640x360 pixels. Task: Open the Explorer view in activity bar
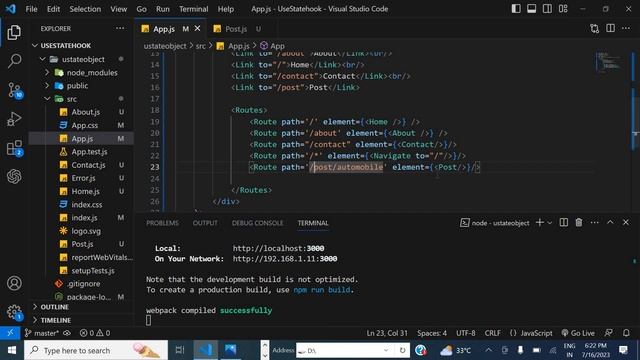click(14, 32)
